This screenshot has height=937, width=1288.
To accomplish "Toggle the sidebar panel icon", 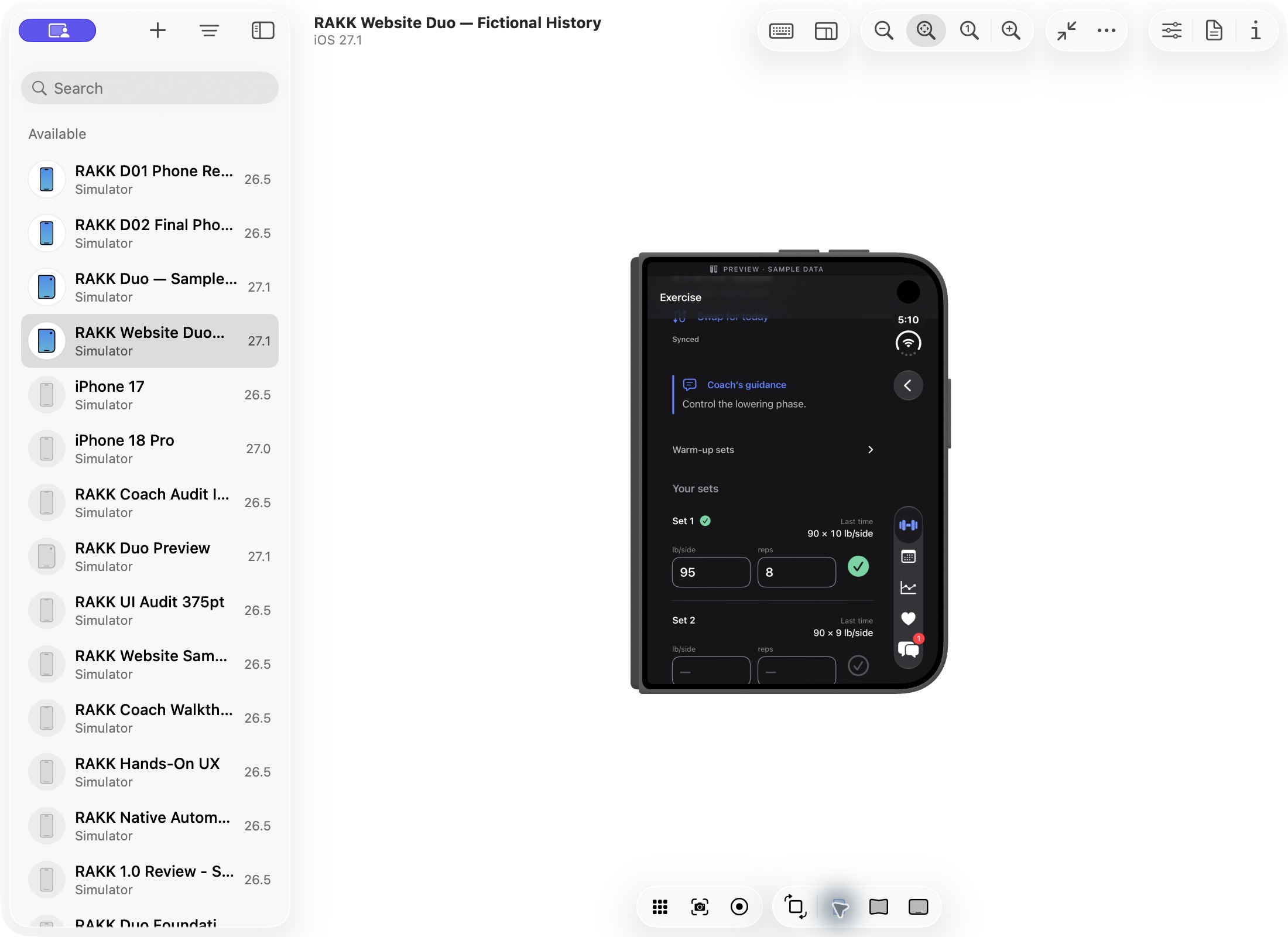I will pyautogui.click(x=263, y=30).
